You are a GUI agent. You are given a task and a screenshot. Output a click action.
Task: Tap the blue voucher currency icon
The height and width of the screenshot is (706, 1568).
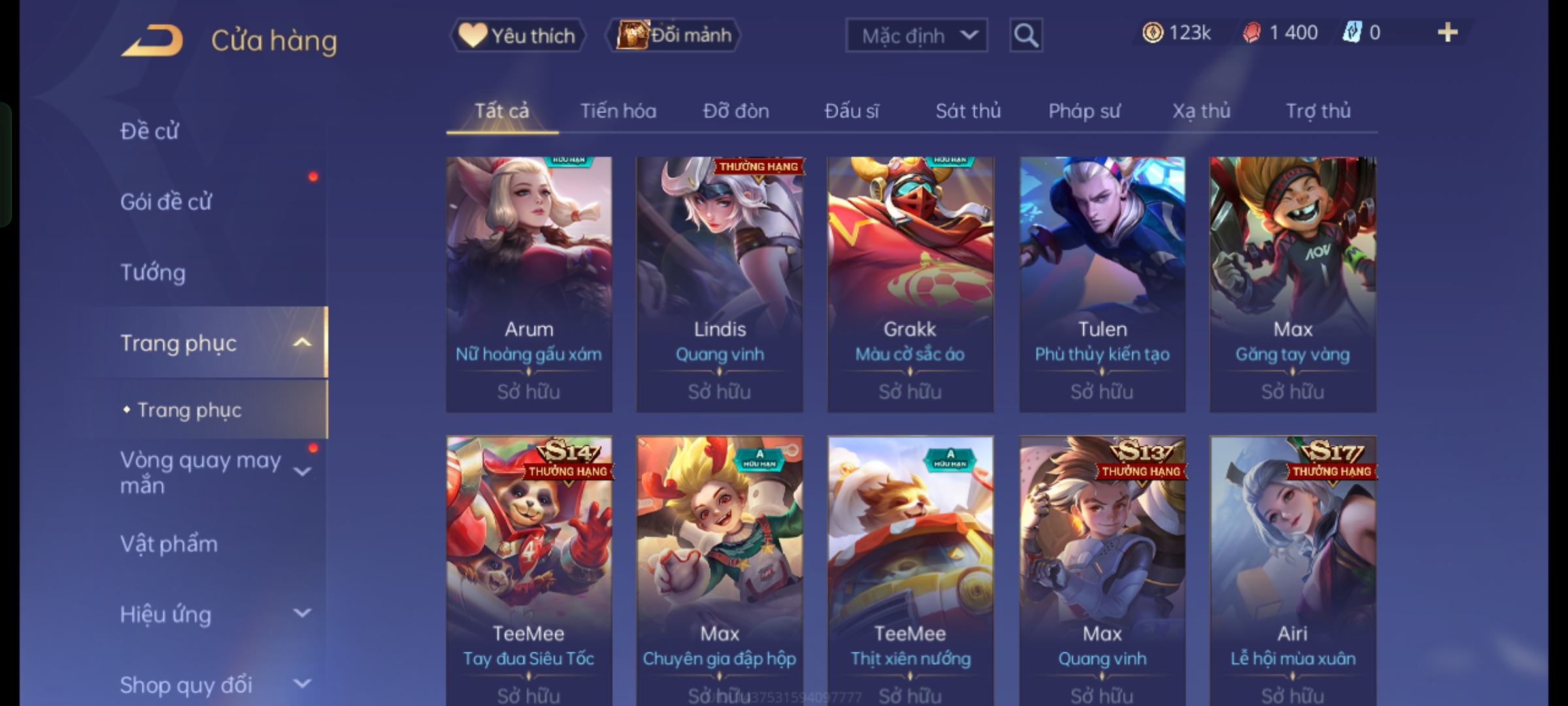[1351, 33]
